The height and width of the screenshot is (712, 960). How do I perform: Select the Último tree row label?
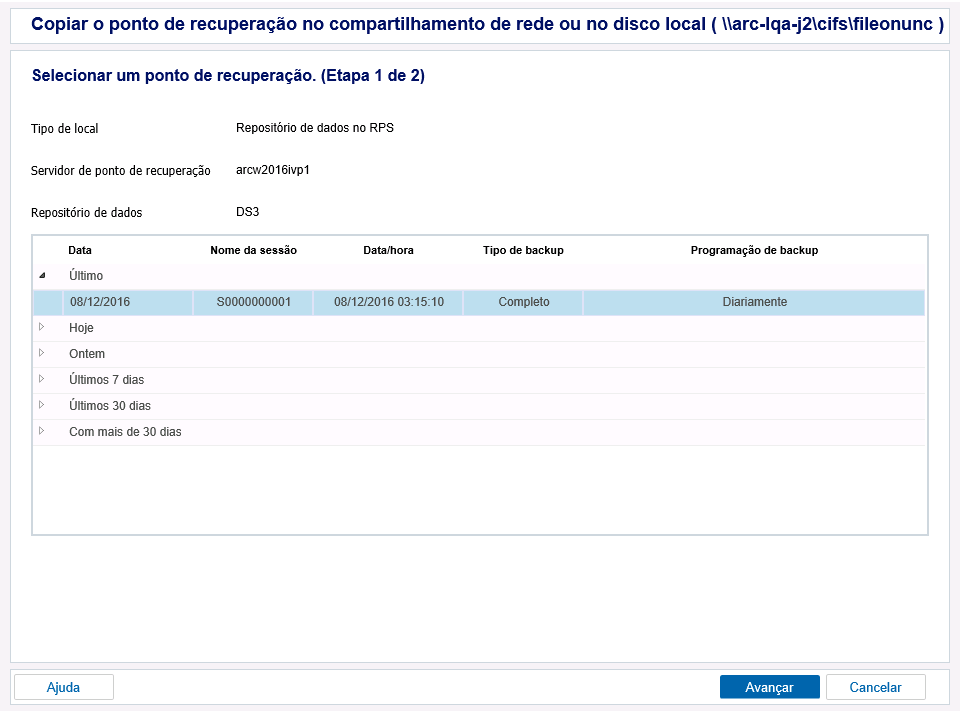pos(86,275)
